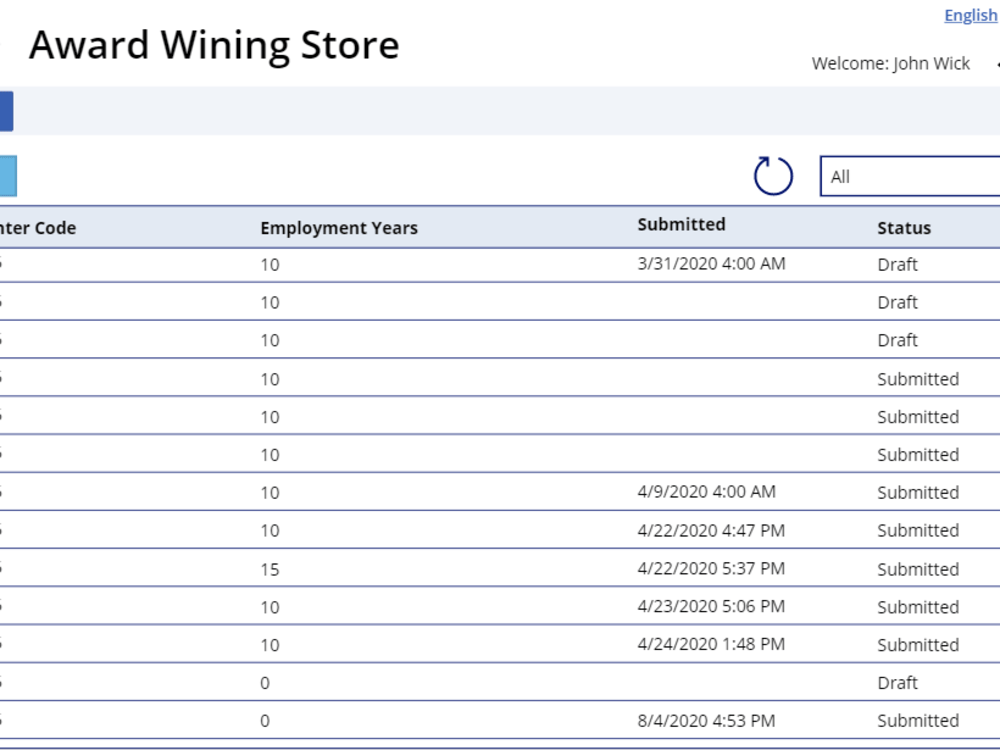The image size is (1000, 750).
Task: Select the row submitted 3/31/2020 4:00 AM
Action: [500, 264]
